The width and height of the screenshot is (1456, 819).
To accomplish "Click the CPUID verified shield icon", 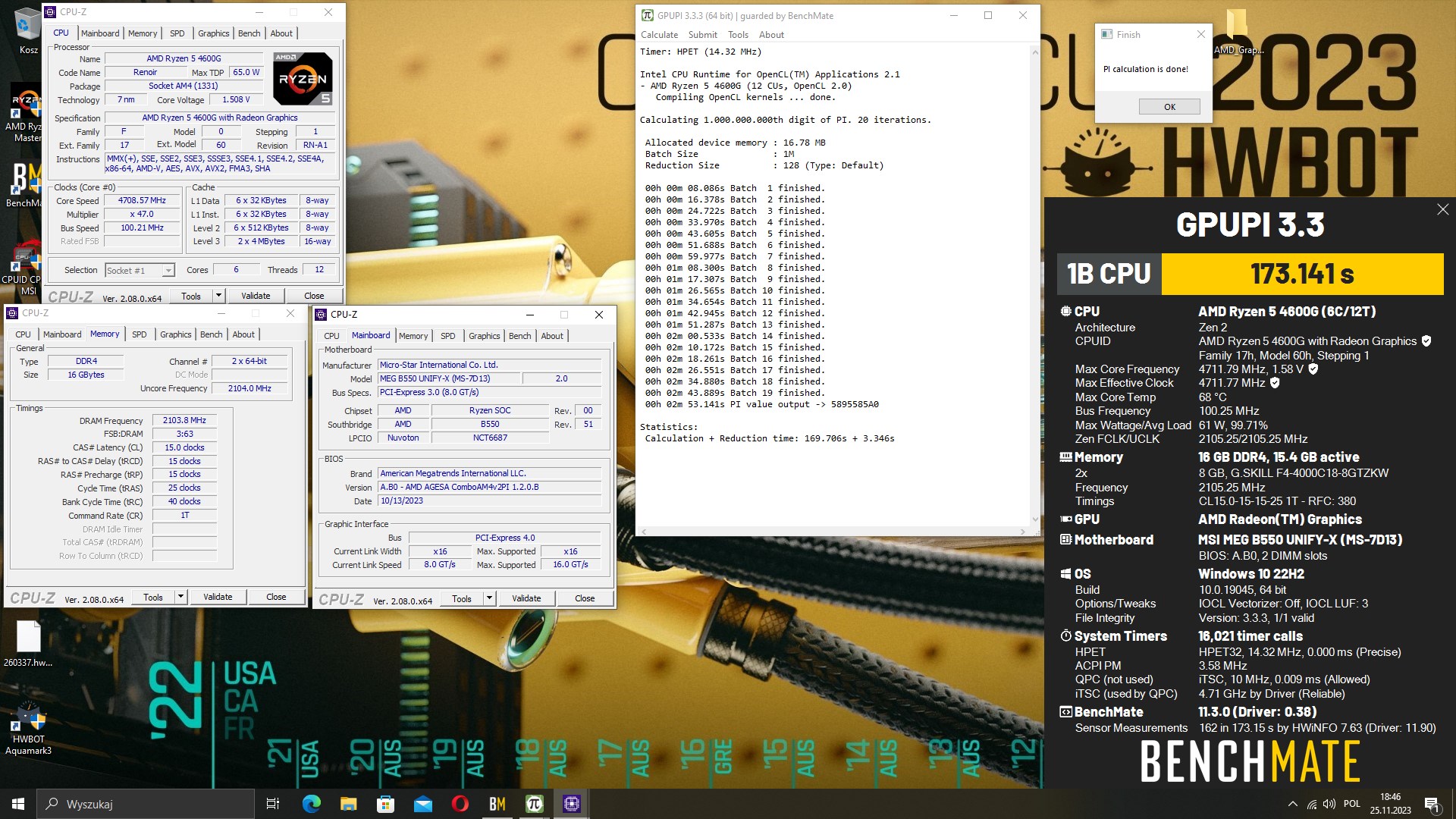I will 1426,341.
